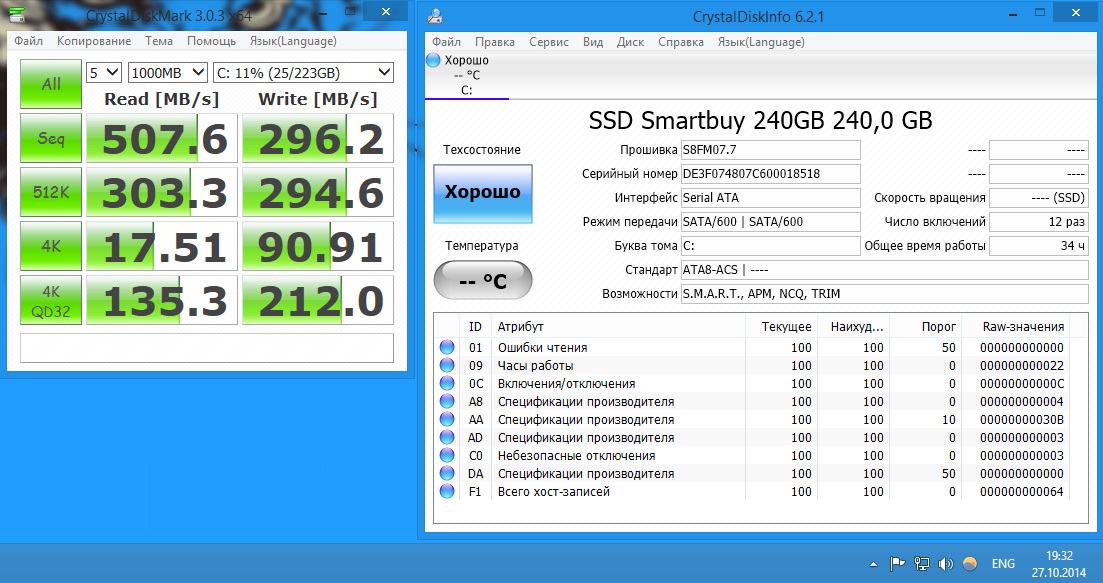Viewport: 1103px width, 583px height.
Task: Click status icon for Всего хост-записей row
Action: (x=447, y=492)
